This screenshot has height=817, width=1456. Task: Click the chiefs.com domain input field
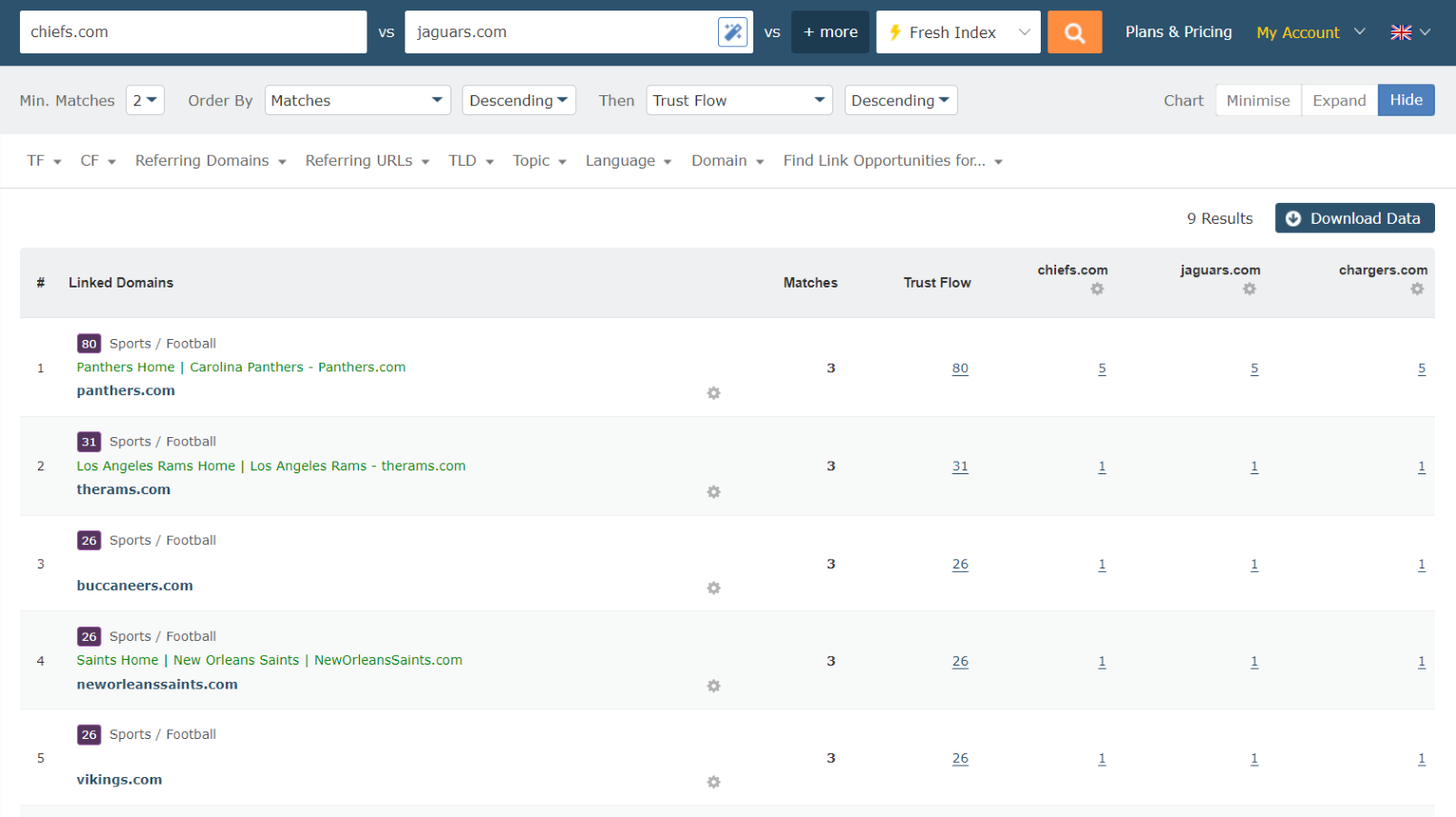(193, 32)
